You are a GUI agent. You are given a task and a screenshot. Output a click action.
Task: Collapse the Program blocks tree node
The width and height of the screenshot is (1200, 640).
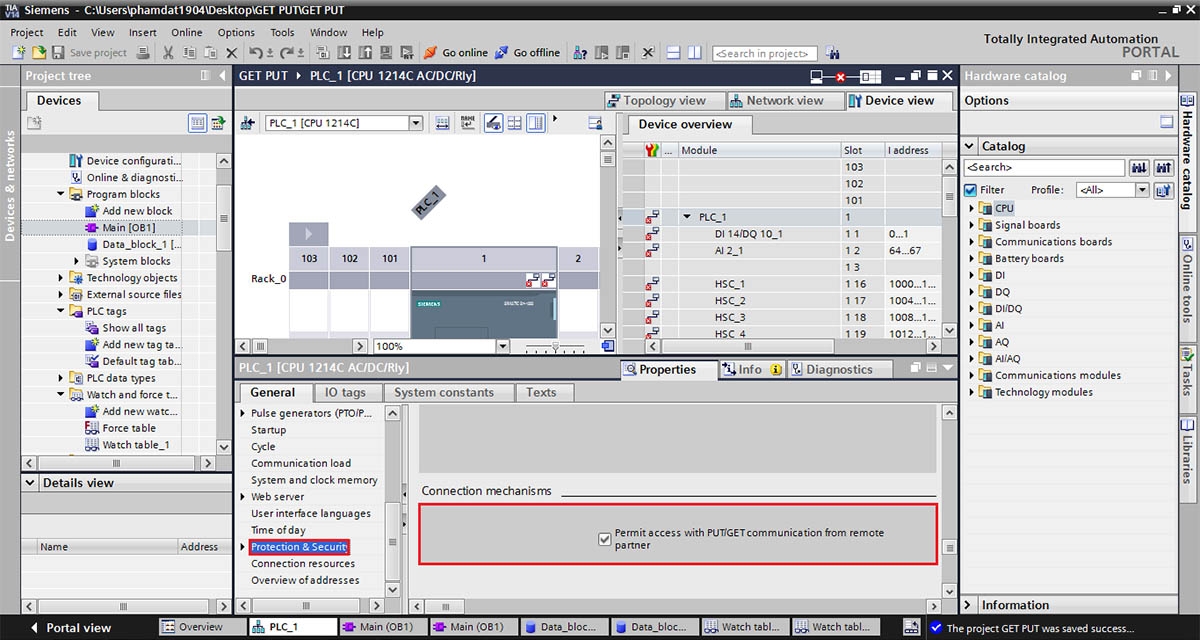61,194
